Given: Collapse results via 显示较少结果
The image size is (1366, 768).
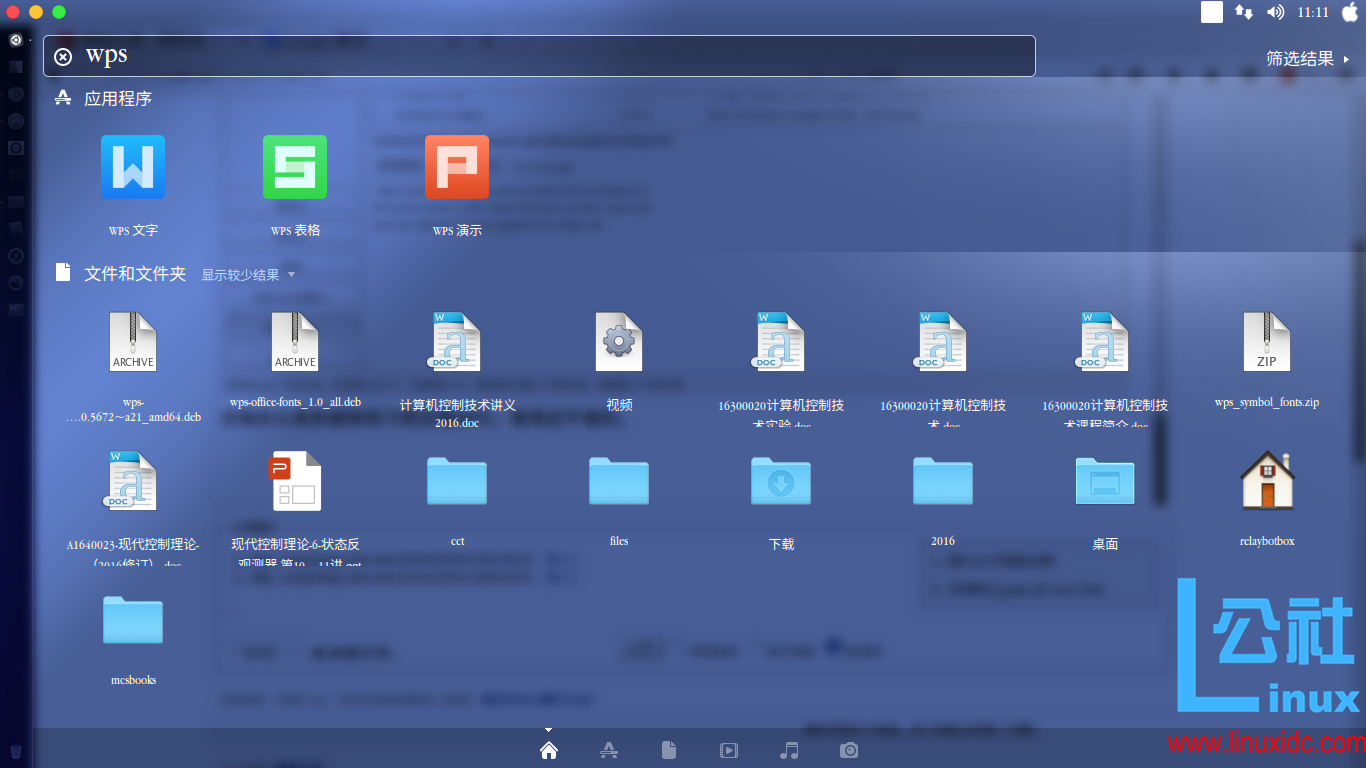Looking at the screenshot, I should pos(248,274).
